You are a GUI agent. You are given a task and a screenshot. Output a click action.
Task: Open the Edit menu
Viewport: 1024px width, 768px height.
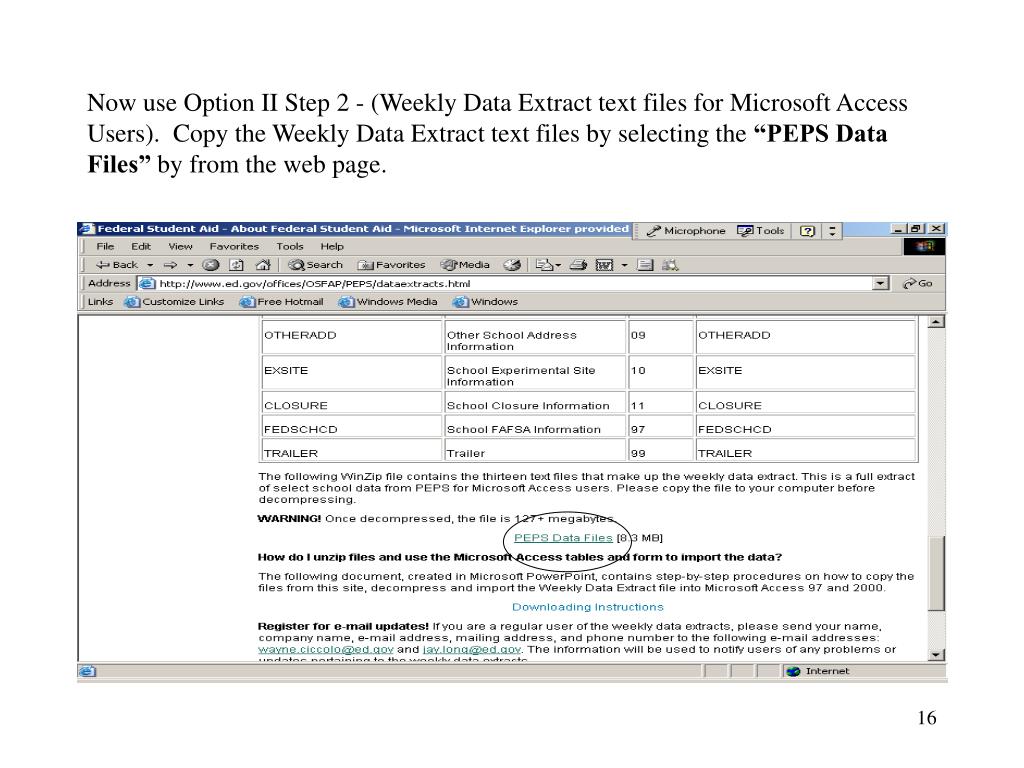click(x=140, y=247)
